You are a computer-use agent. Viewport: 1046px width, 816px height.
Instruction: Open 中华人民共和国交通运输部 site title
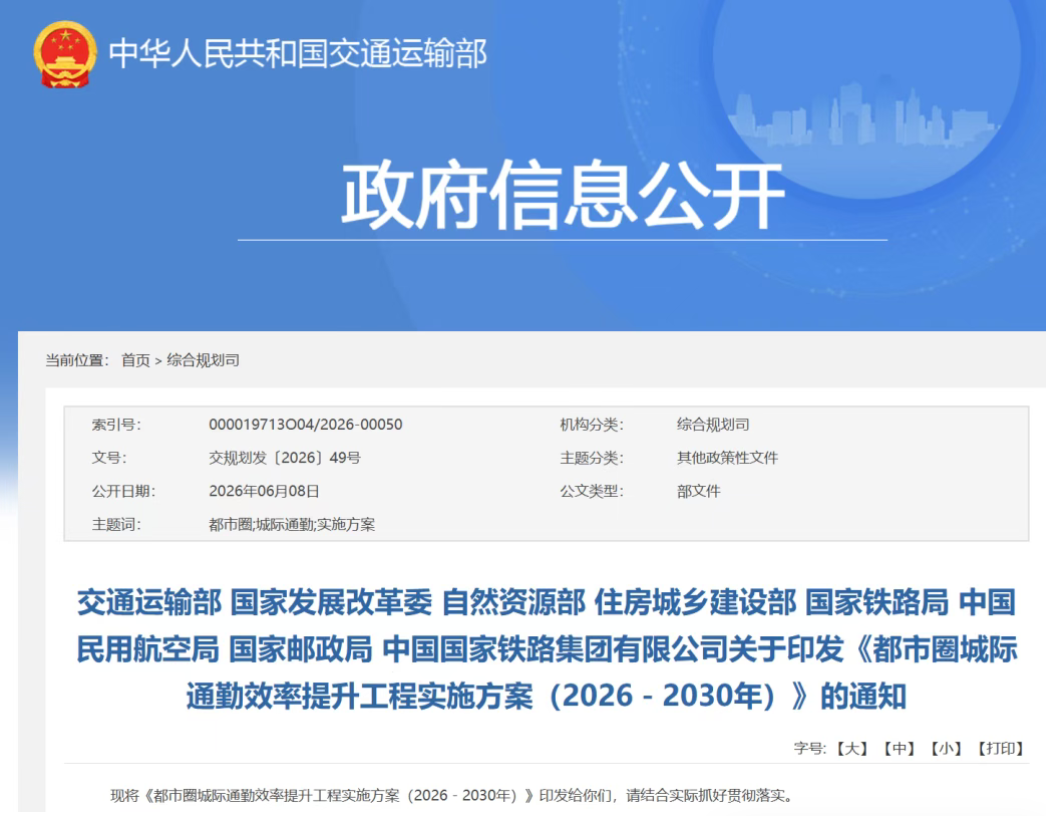298,53
